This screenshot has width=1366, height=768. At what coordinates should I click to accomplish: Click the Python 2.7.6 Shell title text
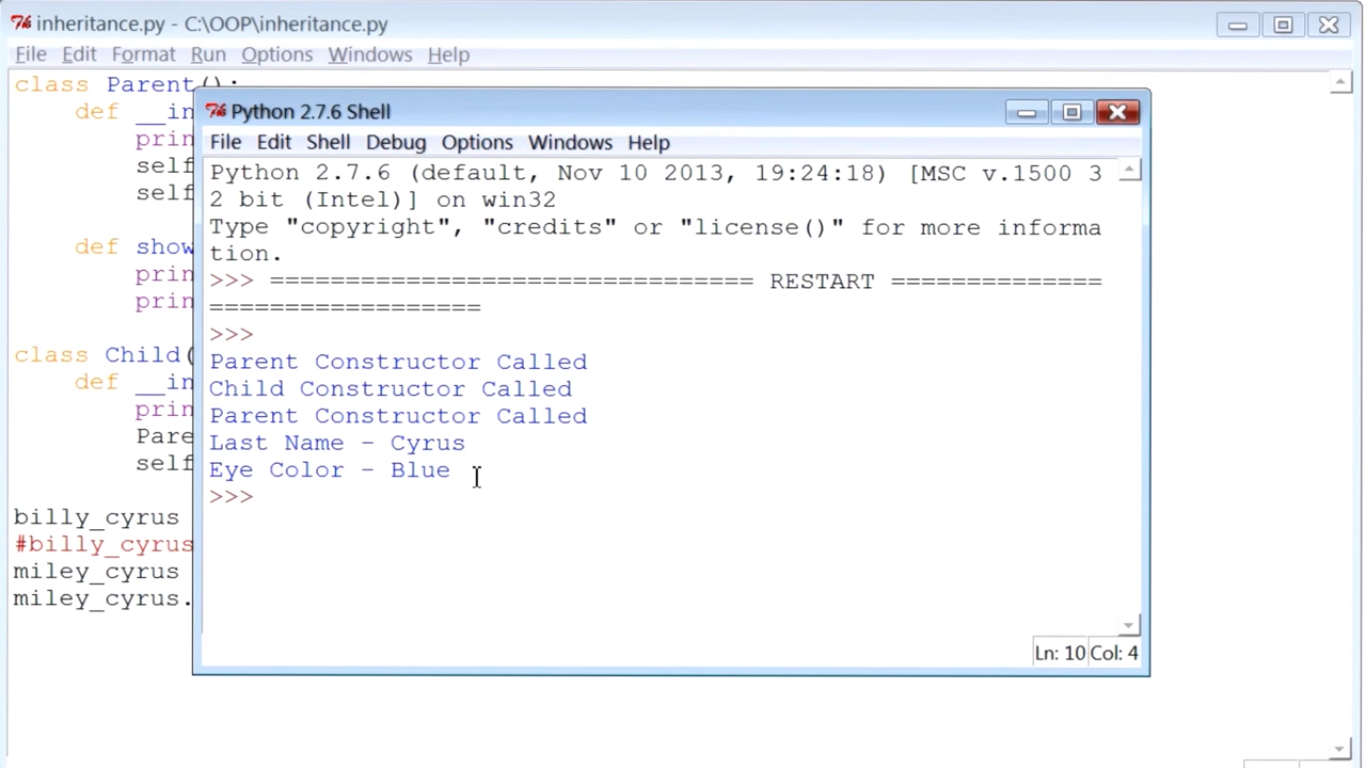coord(311,112)
